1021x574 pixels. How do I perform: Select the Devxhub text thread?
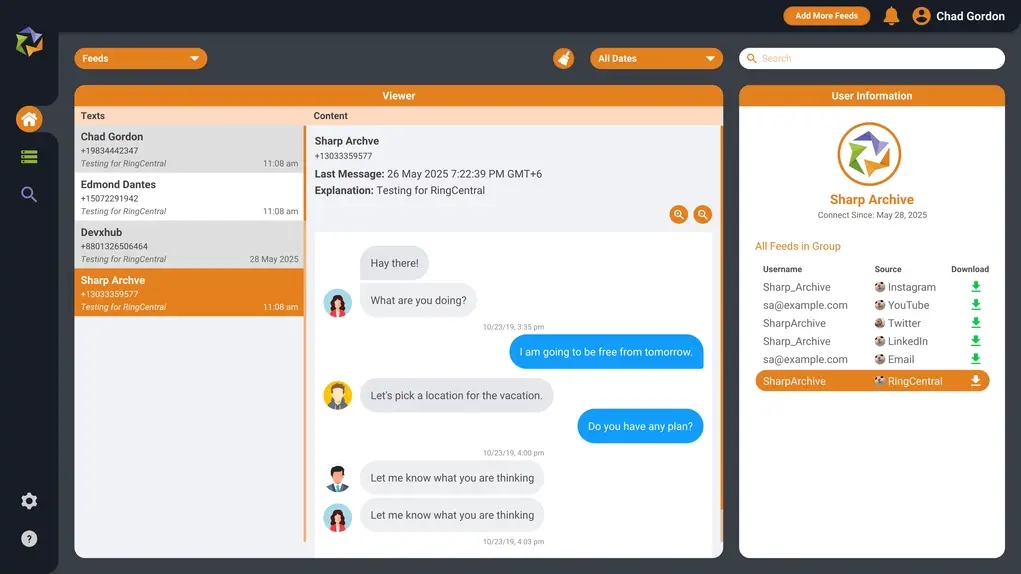(x=189, y=245)
